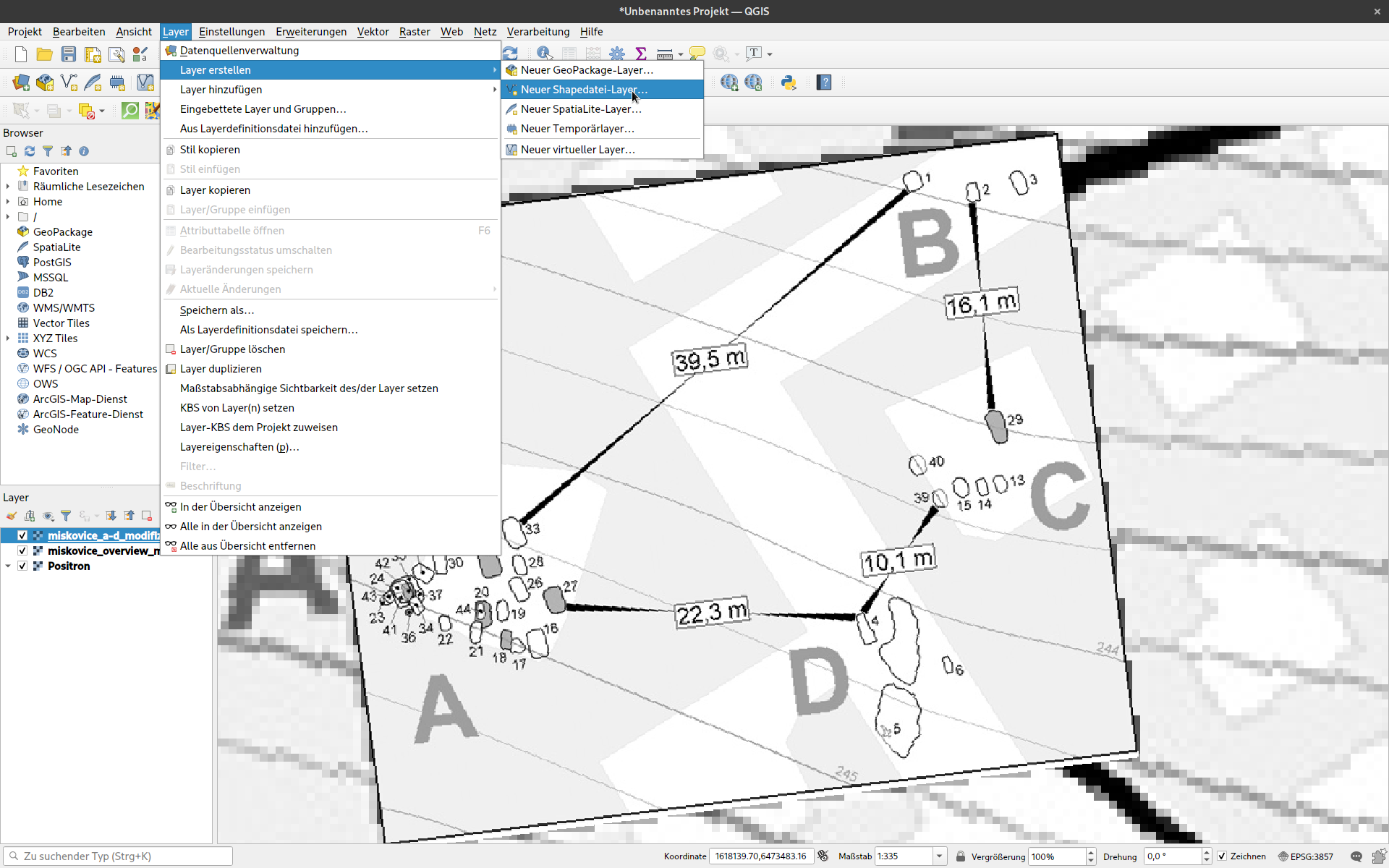Open the Verarbeitung menu
Viewport: 1389px width, 868px height.
538,32
